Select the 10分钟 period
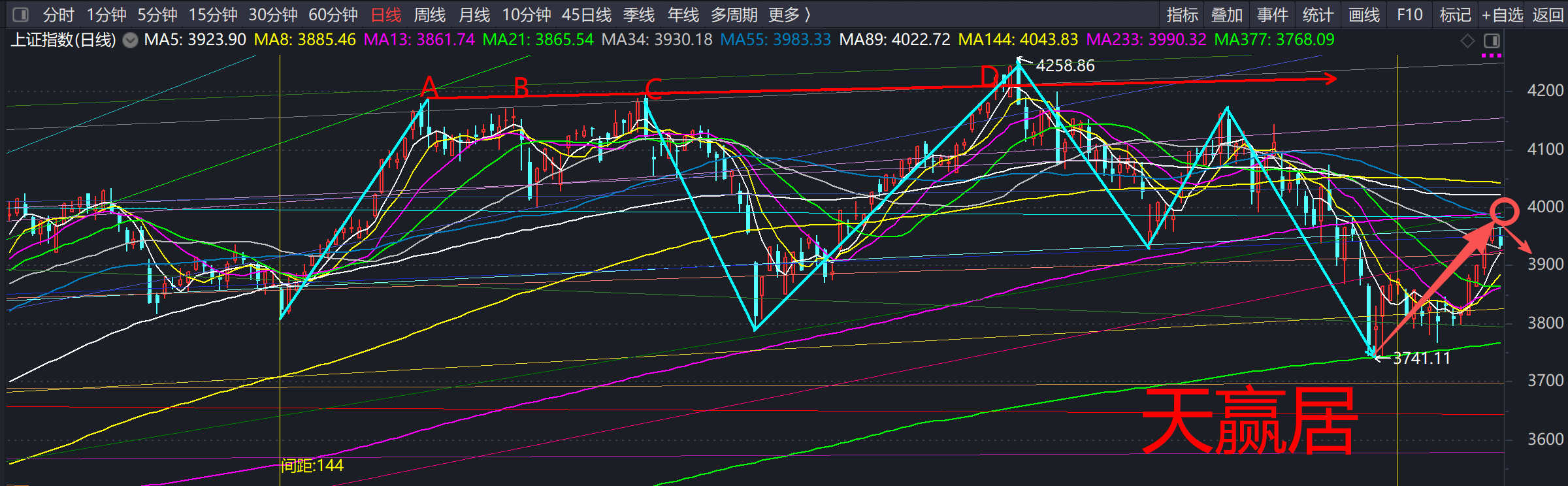 point(527,14)
